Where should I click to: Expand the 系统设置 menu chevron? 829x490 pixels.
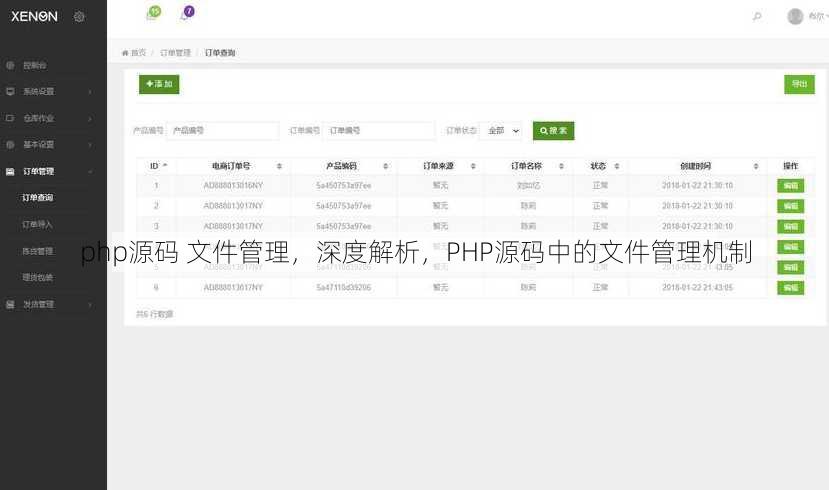(90, 92)
